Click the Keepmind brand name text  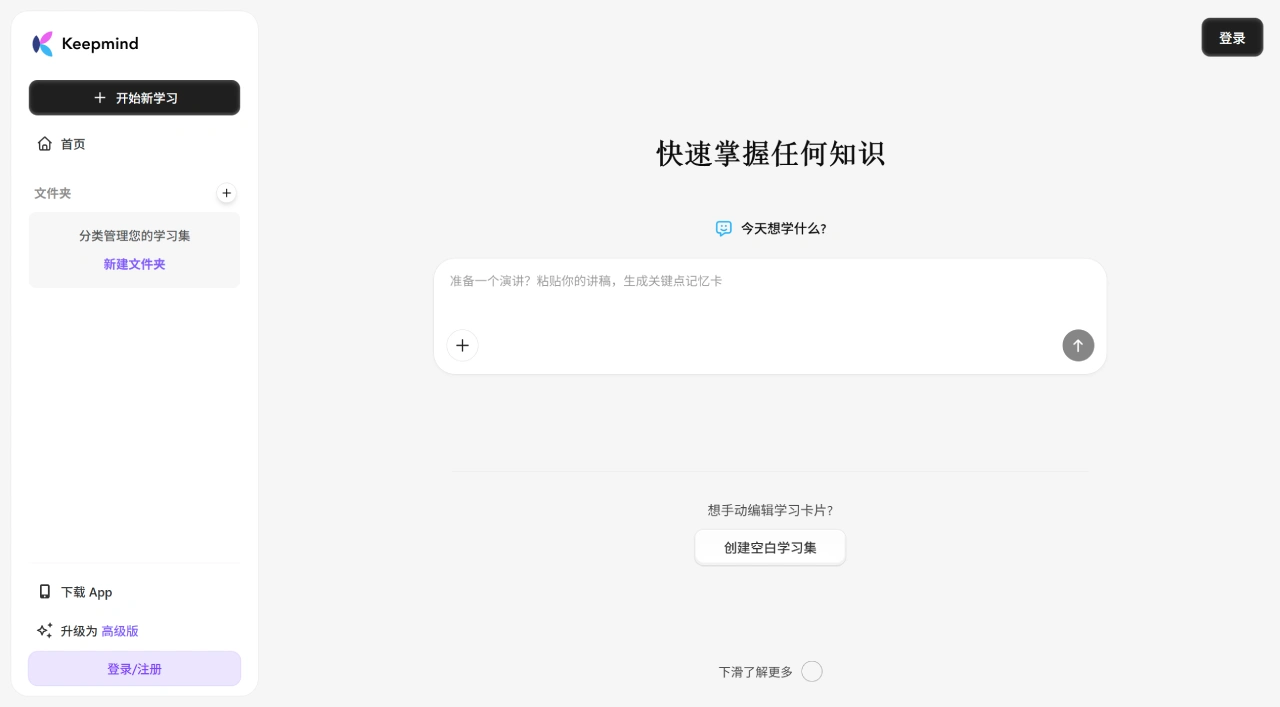pyautogui.click(x=100, y=44)
